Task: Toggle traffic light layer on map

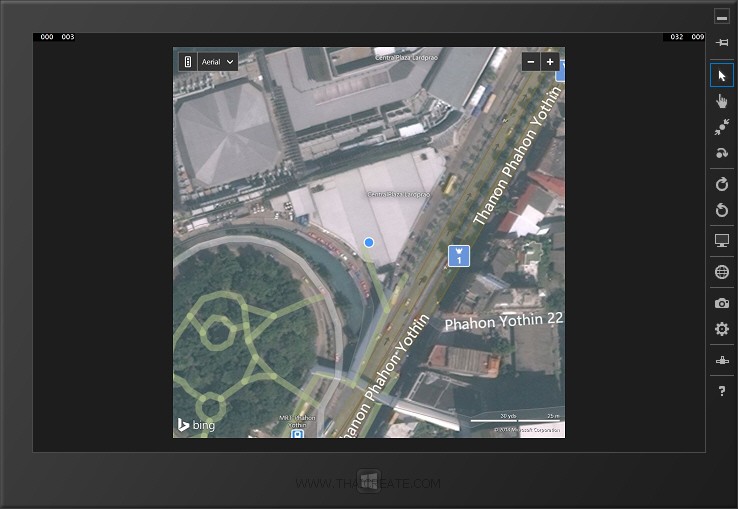Action: pyautogui.click(x=187, y=62)
